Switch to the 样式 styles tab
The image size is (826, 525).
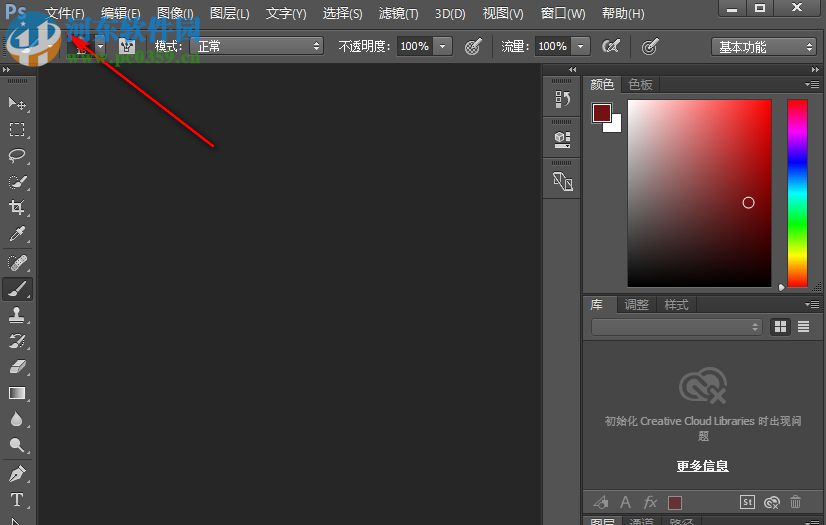[676, 304]
